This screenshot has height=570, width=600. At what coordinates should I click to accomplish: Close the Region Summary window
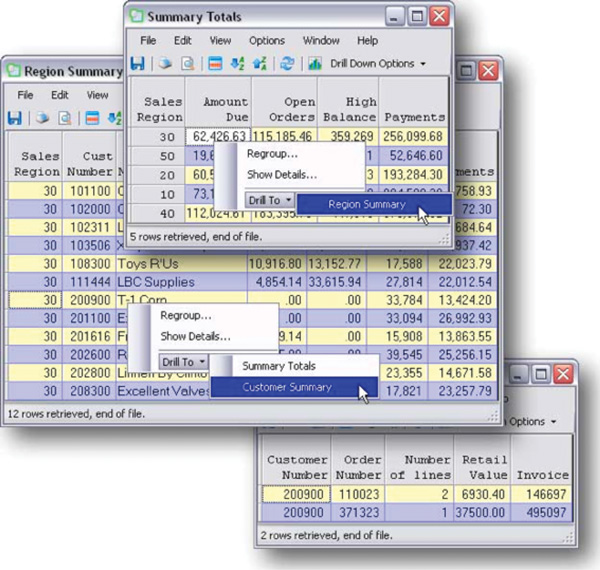pos(488,70)
